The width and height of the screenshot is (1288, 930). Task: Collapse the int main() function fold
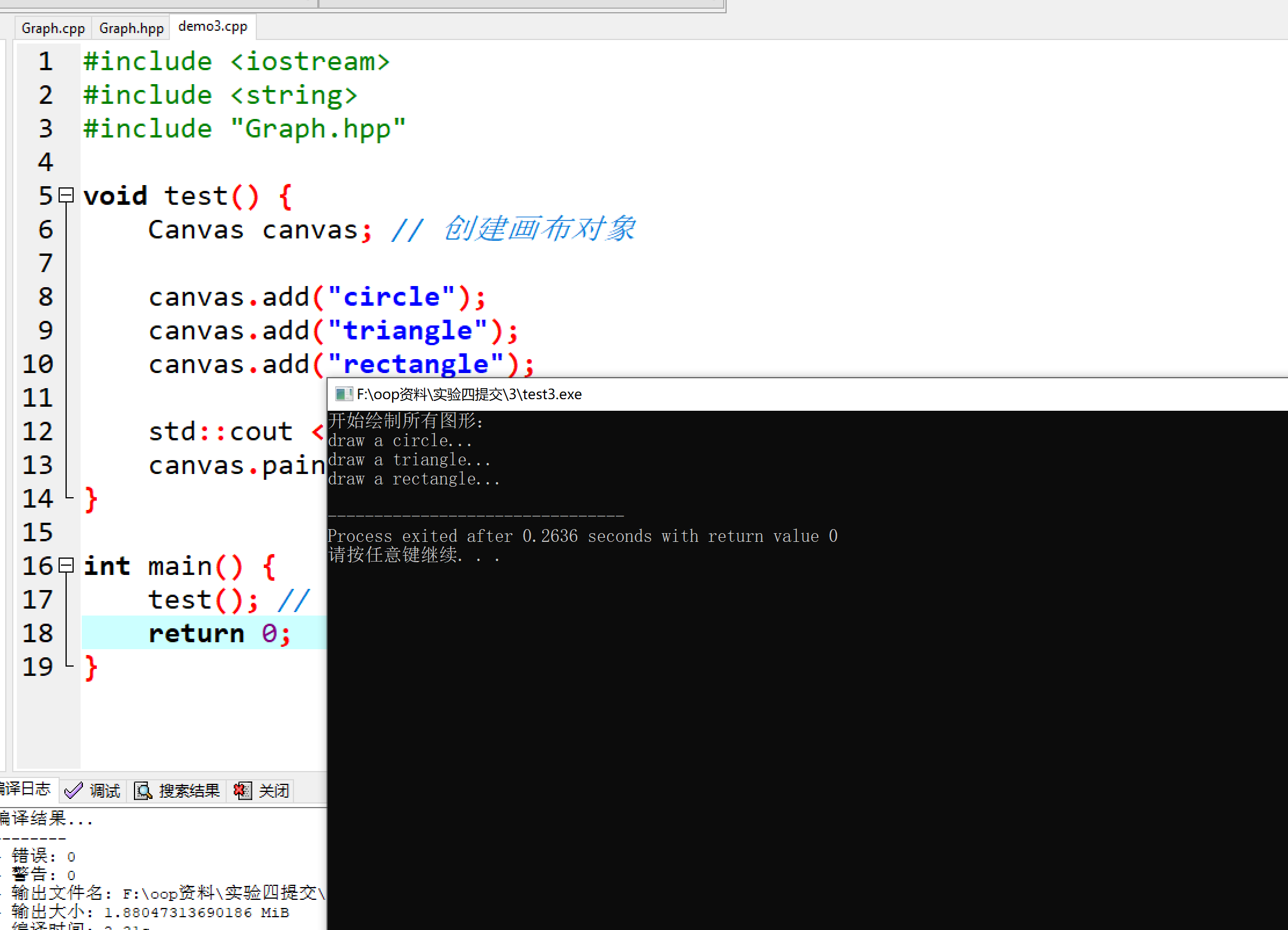pos(67,565)
